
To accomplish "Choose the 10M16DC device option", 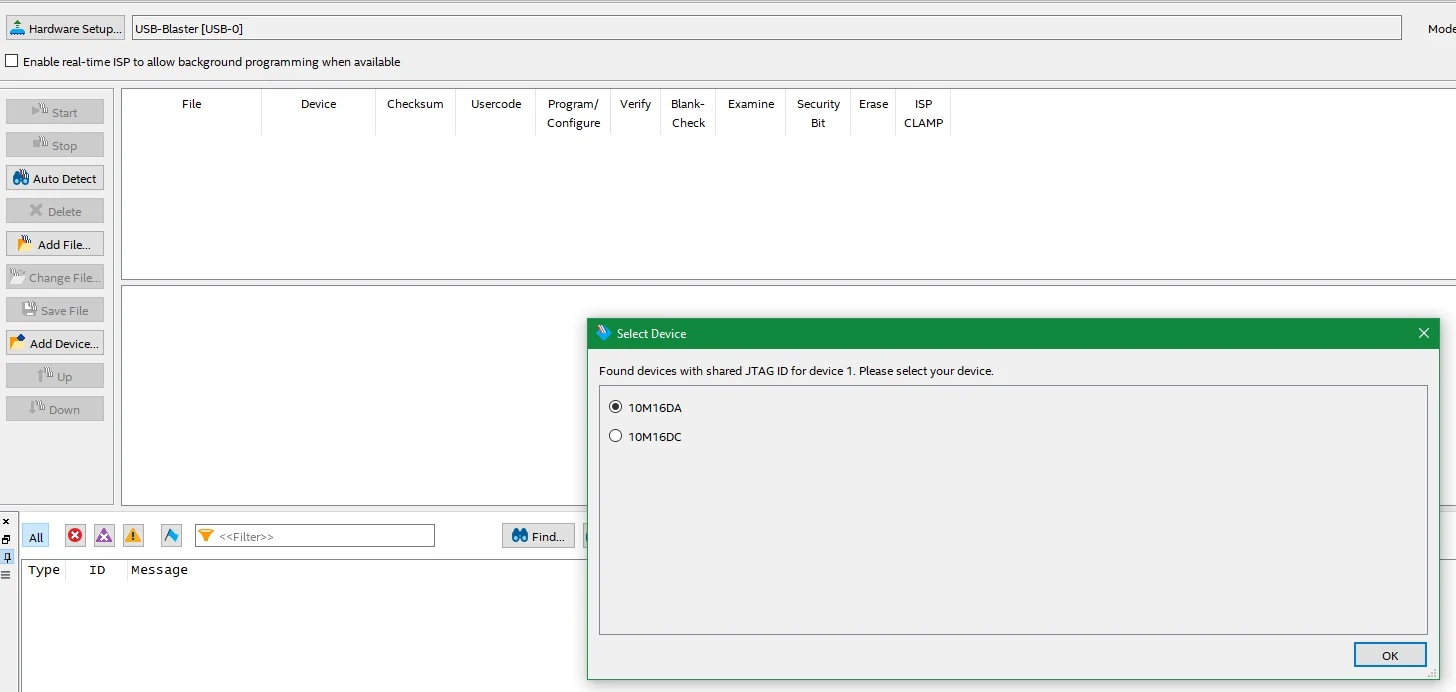I will coord(616,436).
